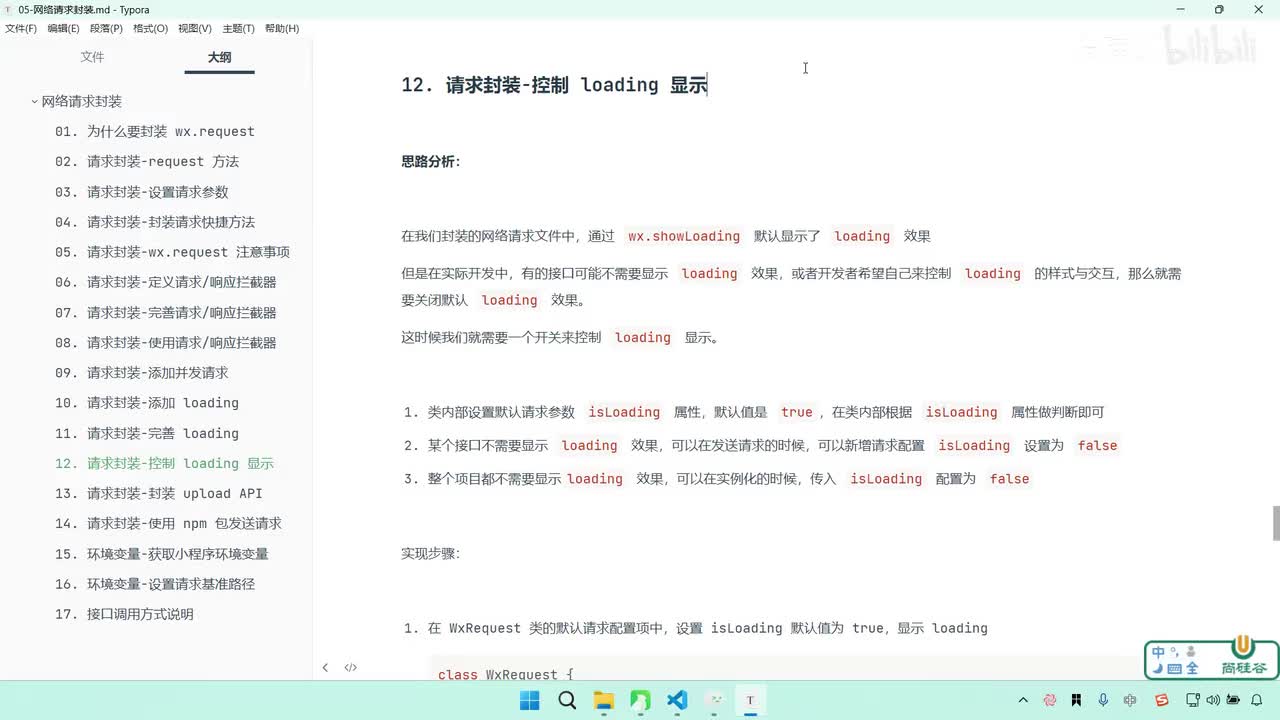Switch to source code mode icon

pos(351,667)
